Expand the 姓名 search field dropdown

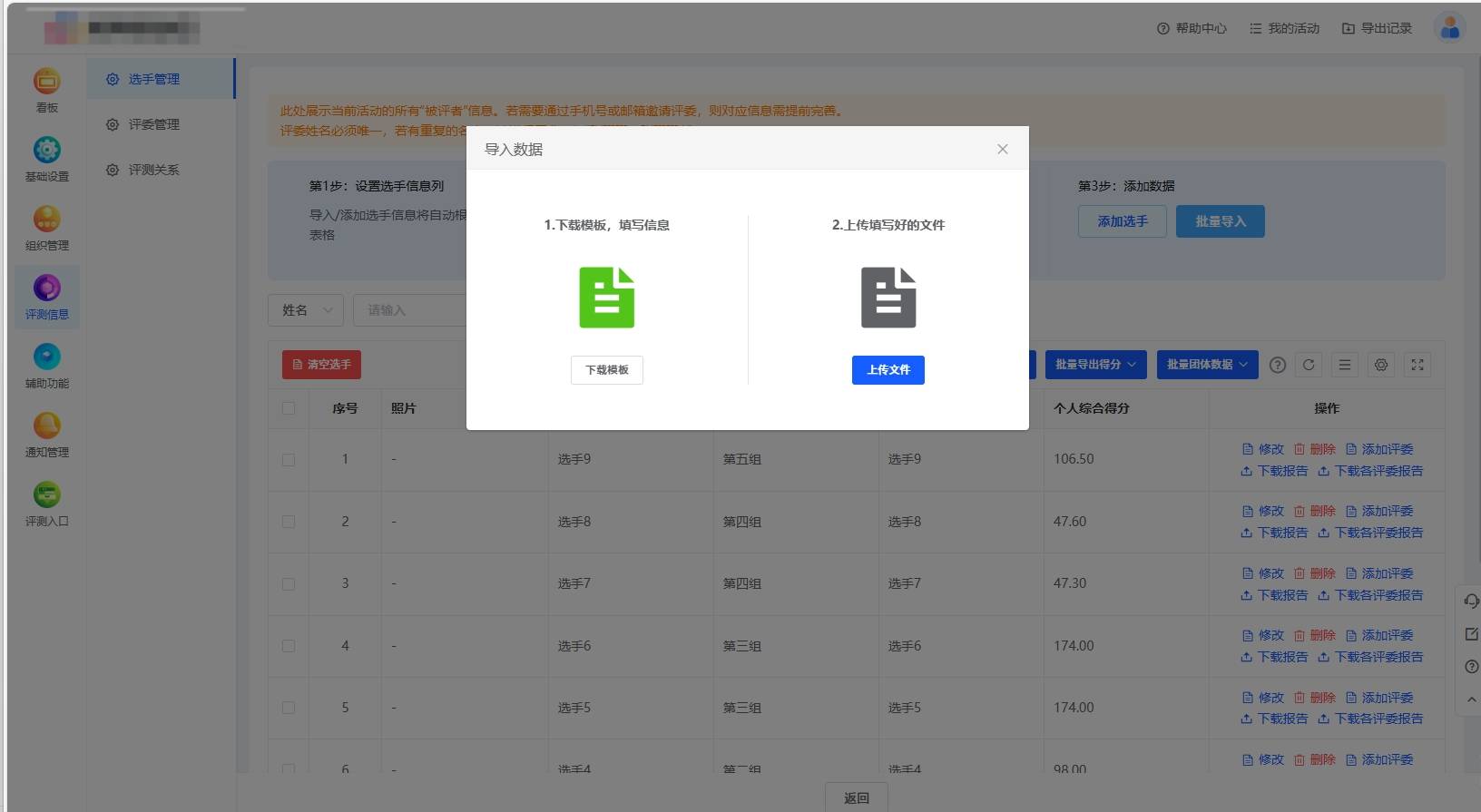(x=306, y=310)
